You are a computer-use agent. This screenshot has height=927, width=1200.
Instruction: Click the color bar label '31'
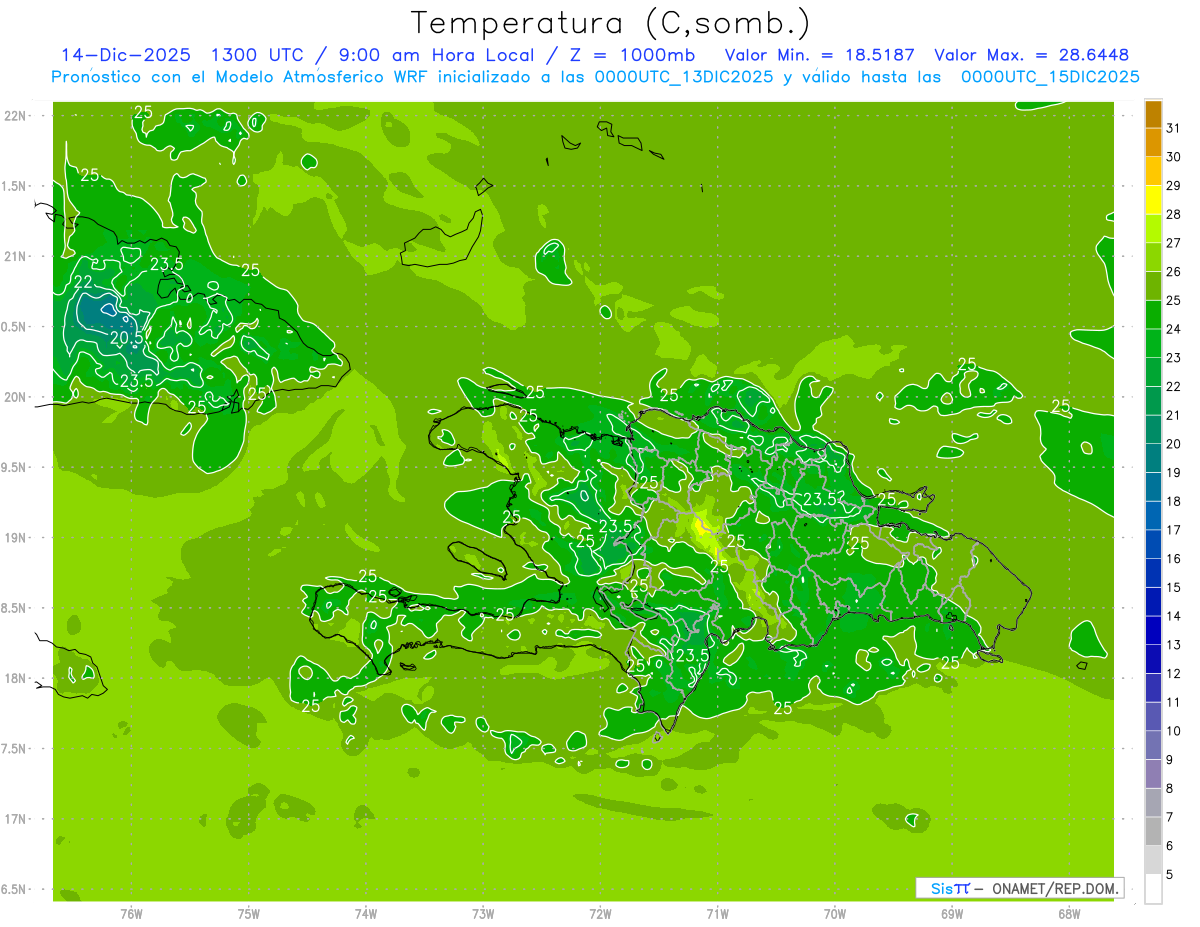point(1173,128)
